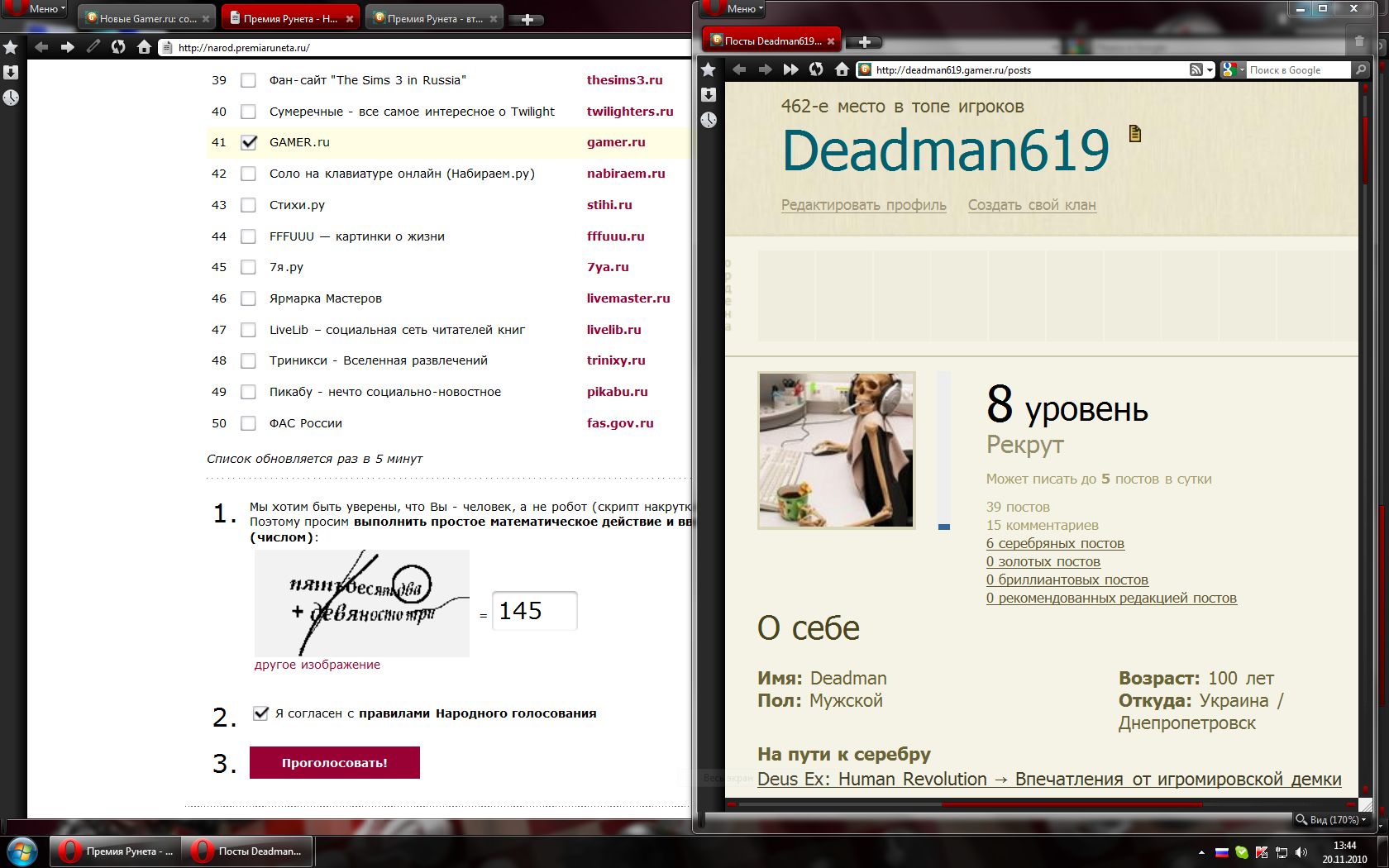Switch to Премия Рунета - Н... tab
1389x868 pixels.
click(x=291, y=18)
